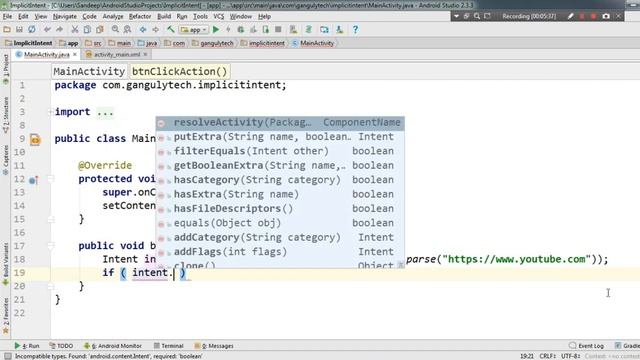Click the Find magnifier icon
640x360 pixels.
coord(115,29)
